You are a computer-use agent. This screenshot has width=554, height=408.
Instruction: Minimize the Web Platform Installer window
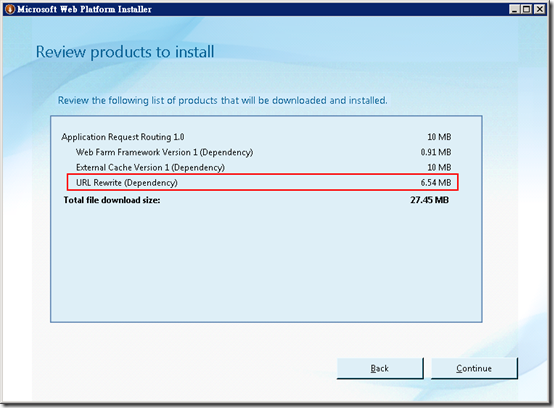(514, 9)
